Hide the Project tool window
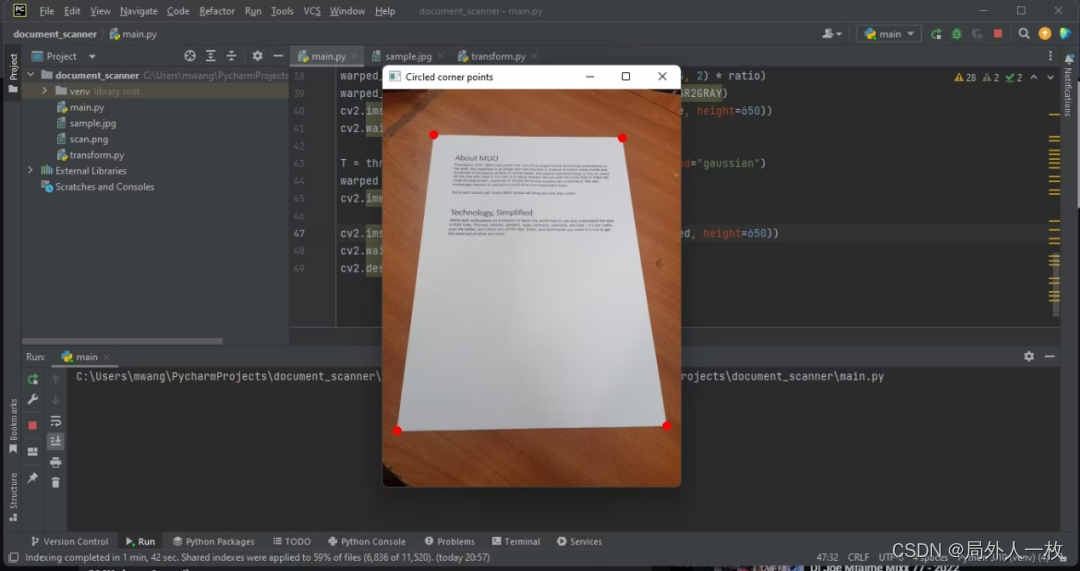This screenshot has height=571, width=1080. tap(278, 56)
